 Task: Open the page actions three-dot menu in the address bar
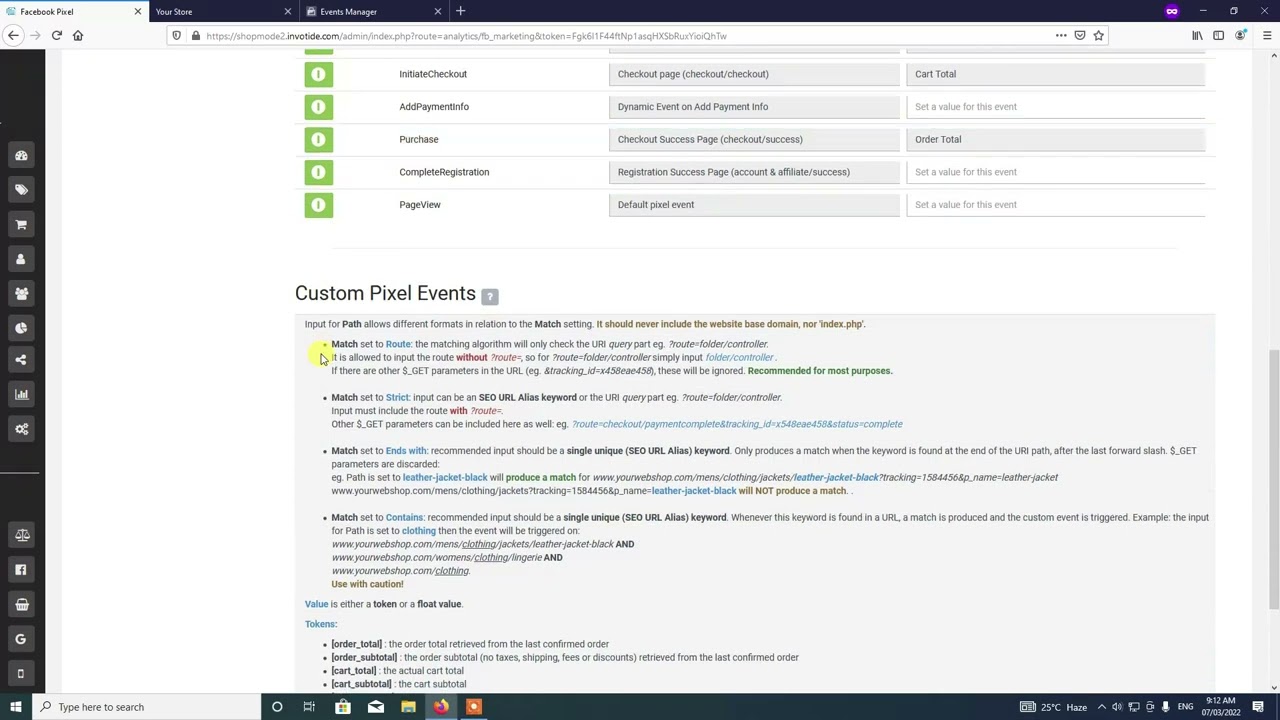(1061, 36)
